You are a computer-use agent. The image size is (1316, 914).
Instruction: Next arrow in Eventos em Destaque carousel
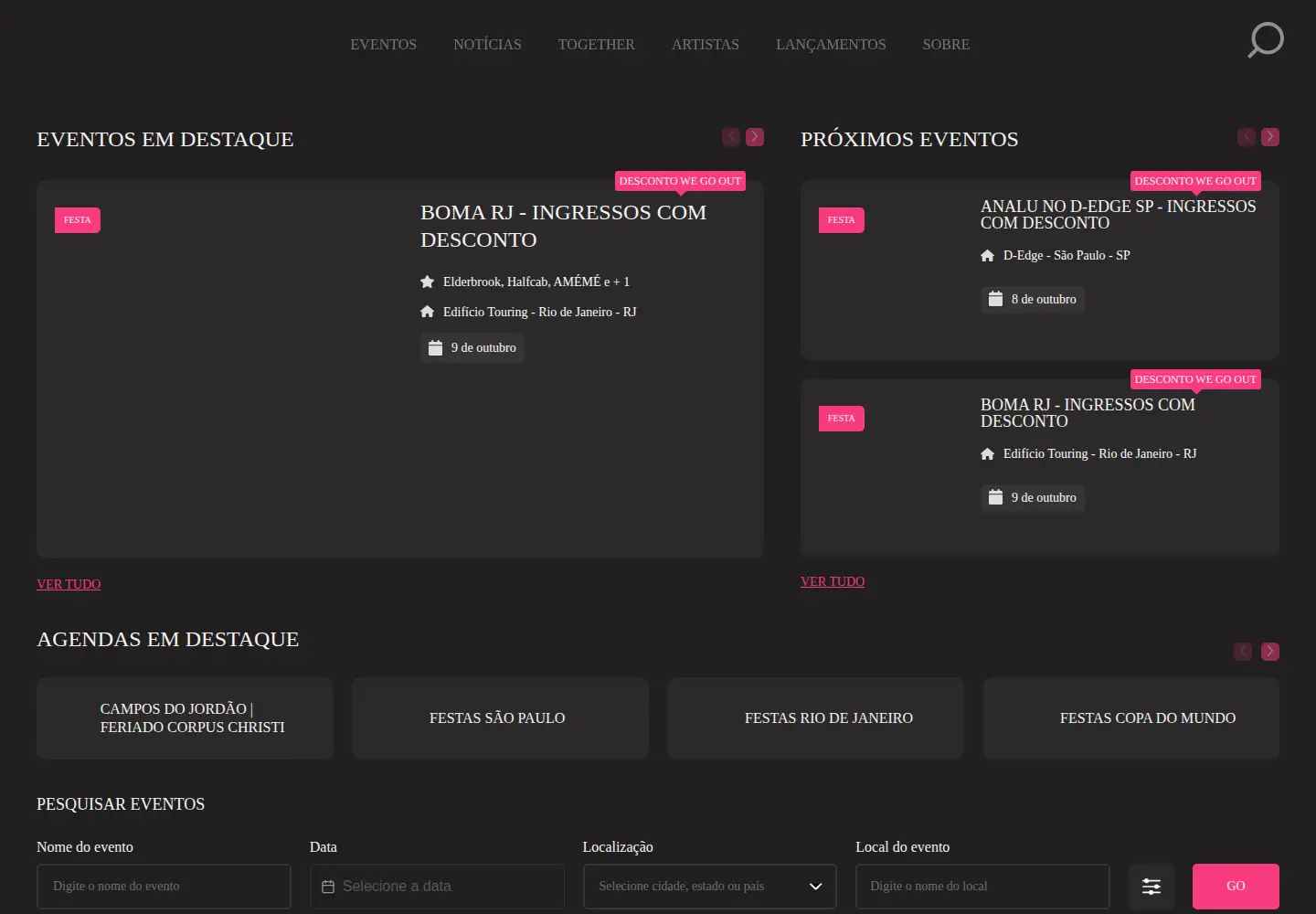[755, 137]
